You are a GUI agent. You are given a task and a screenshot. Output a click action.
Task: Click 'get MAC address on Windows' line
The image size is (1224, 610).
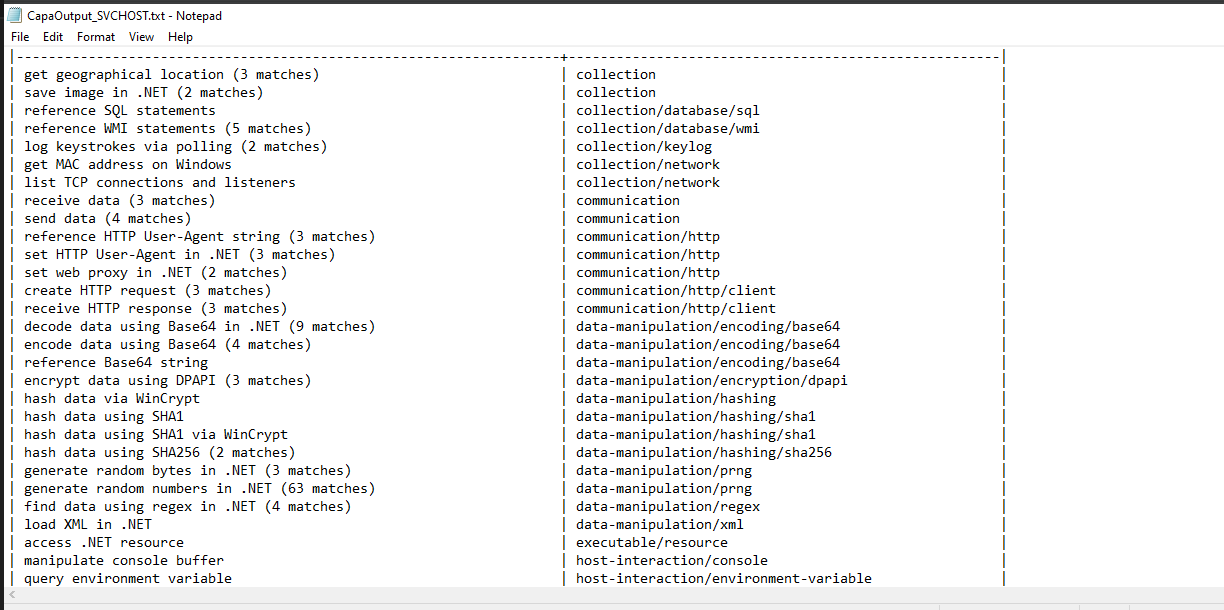tap(128, 164)
